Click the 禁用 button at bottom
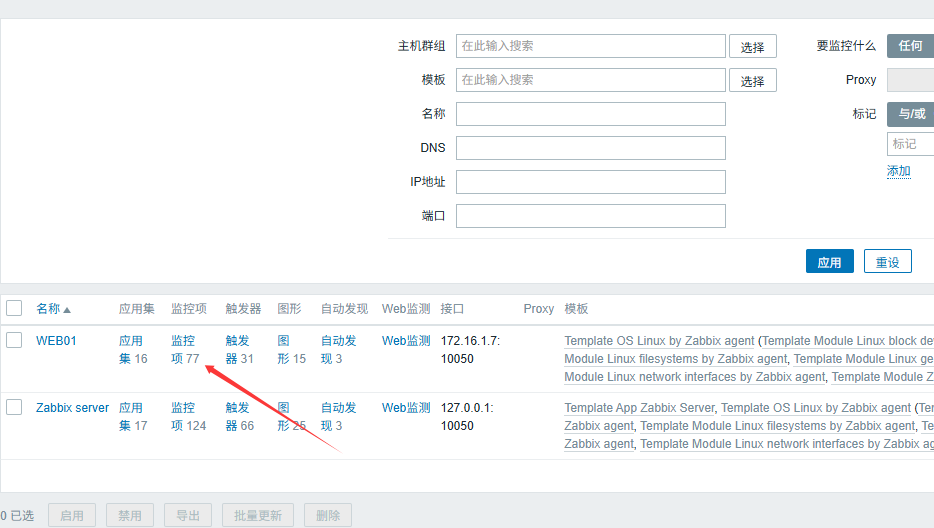 [130, 515]
